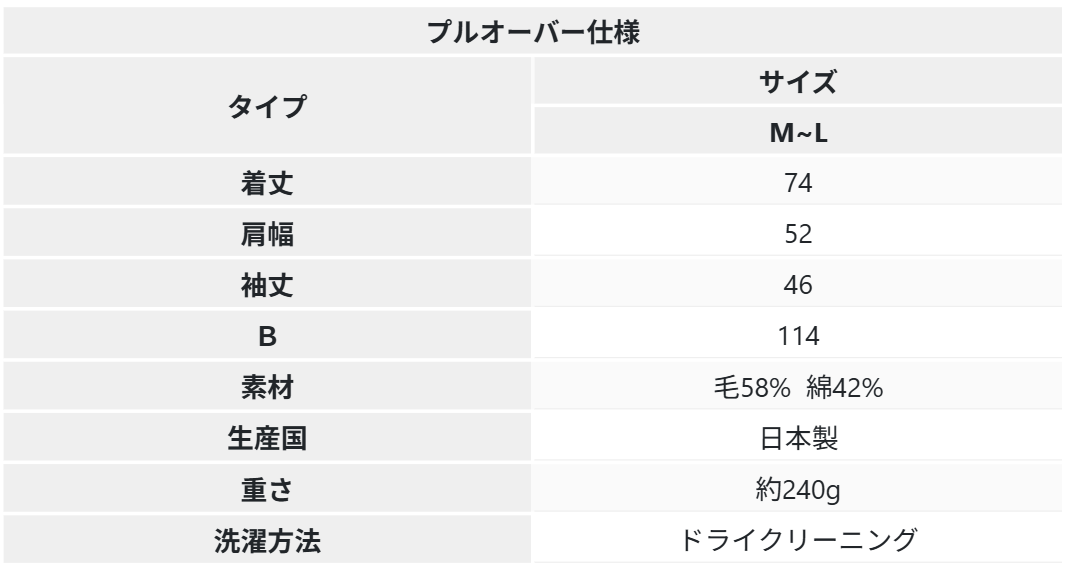Click the 肩幅 row label
This screenshot has height=567, width=1065.
tap(267, 234)
